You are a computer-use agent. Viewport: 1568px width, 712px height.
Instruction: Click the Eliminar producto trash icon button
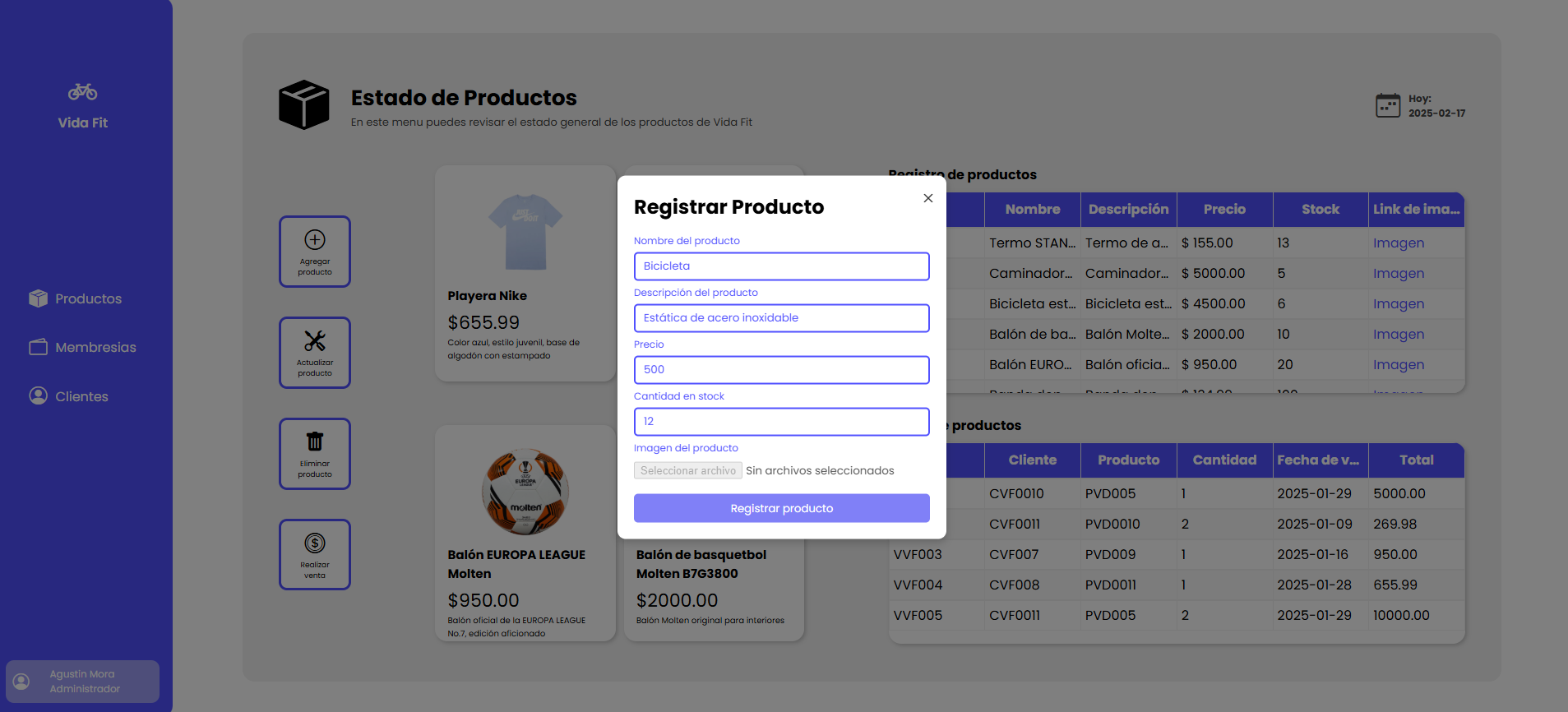point(315,454)
